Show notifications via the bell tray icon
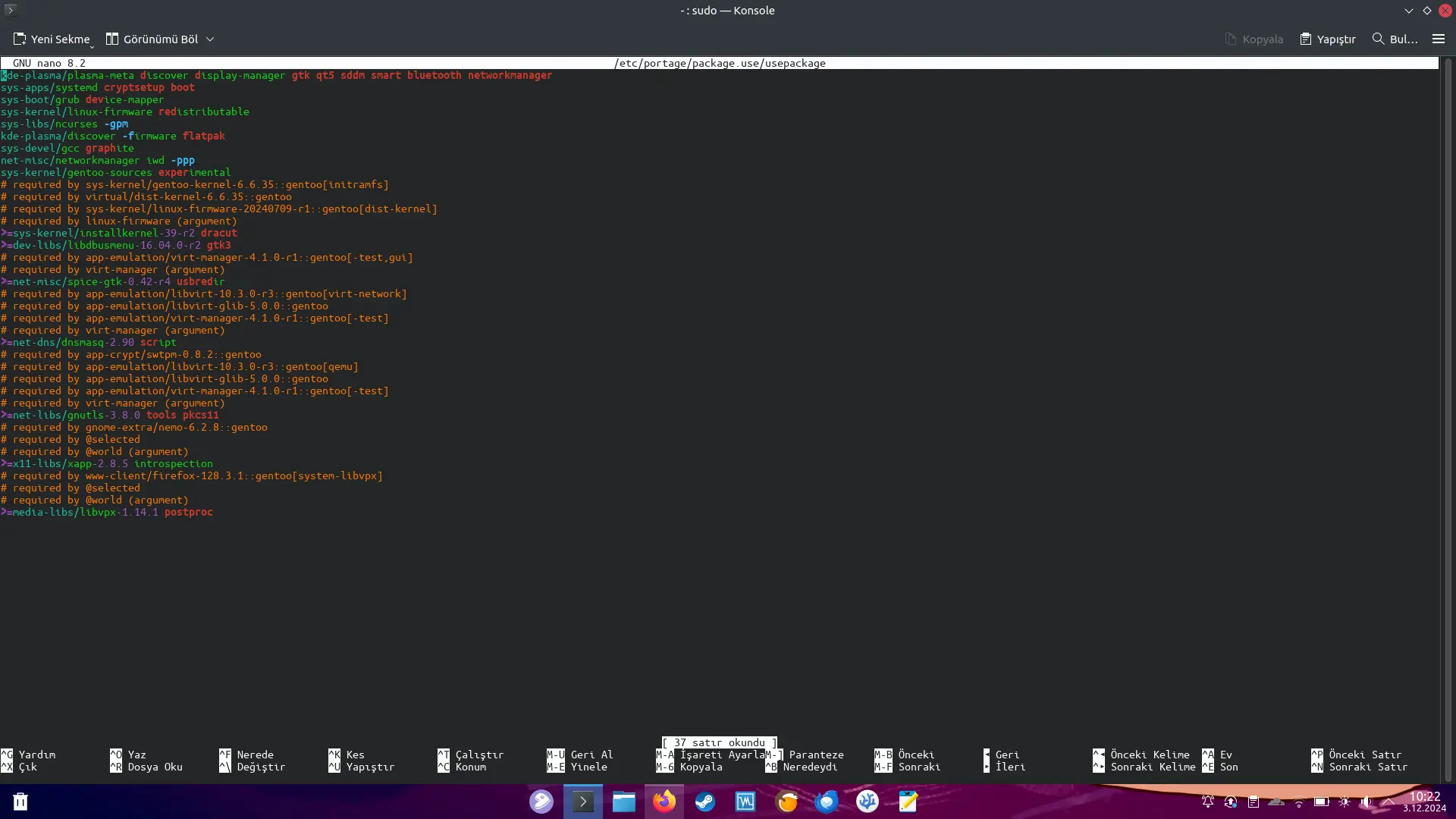1456x819 pixels. (1208, 802)
